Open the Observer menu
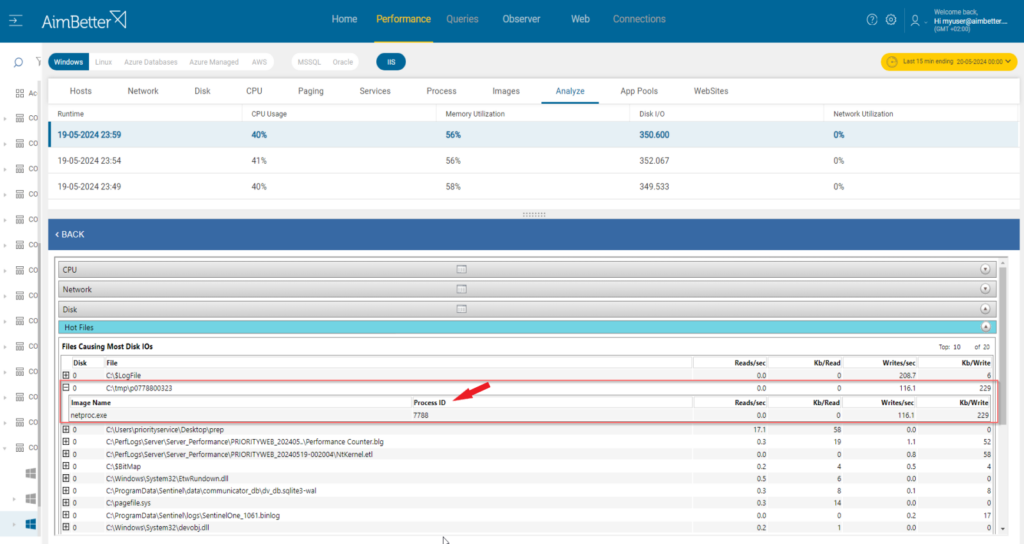1024x544 pixels. pyautogui.click(x=521, y=19)
